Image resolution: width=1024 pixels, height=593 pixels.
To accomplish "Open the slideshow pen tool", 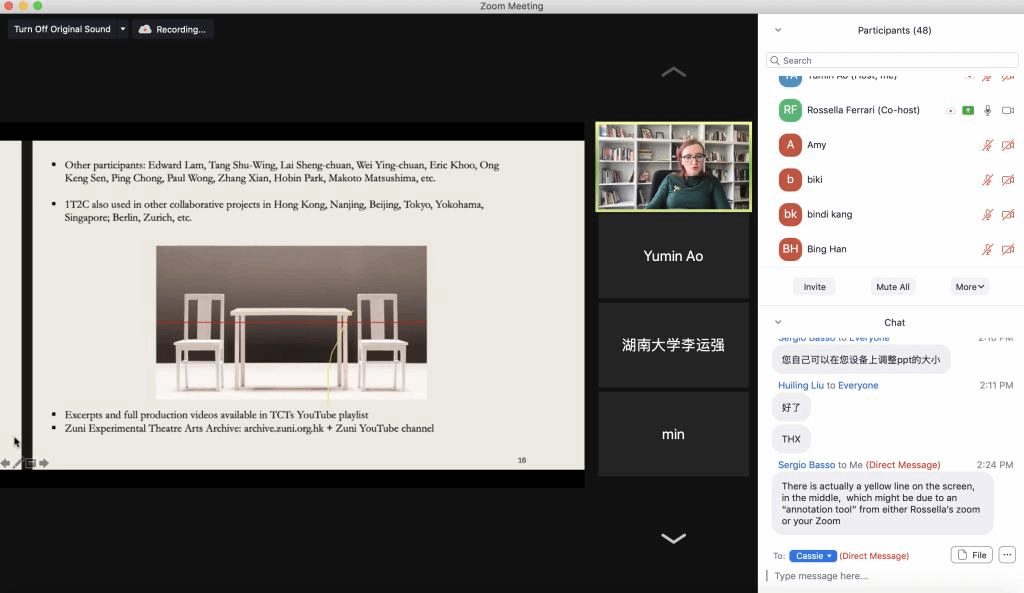I will [18, 463].
